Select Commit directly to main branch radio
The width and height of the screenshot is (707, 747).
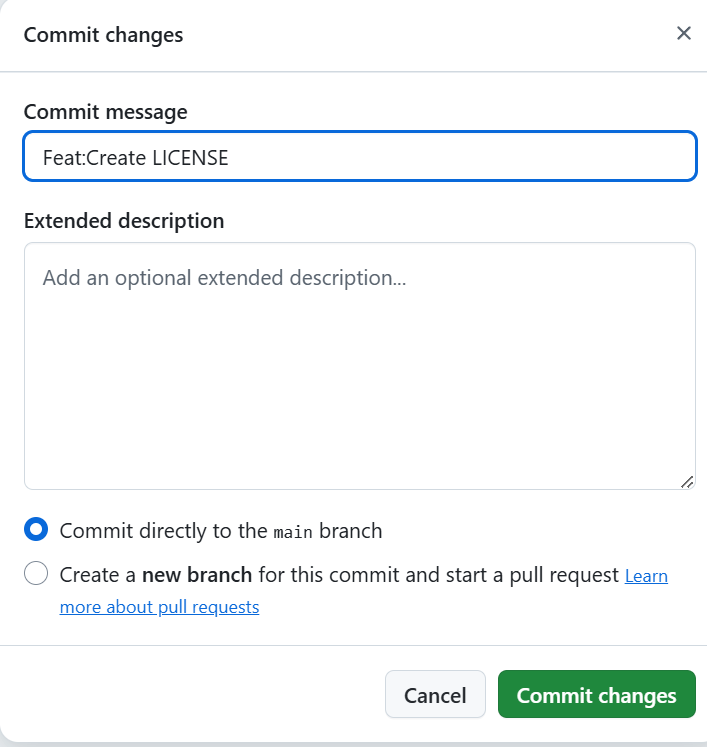[36, 529]
